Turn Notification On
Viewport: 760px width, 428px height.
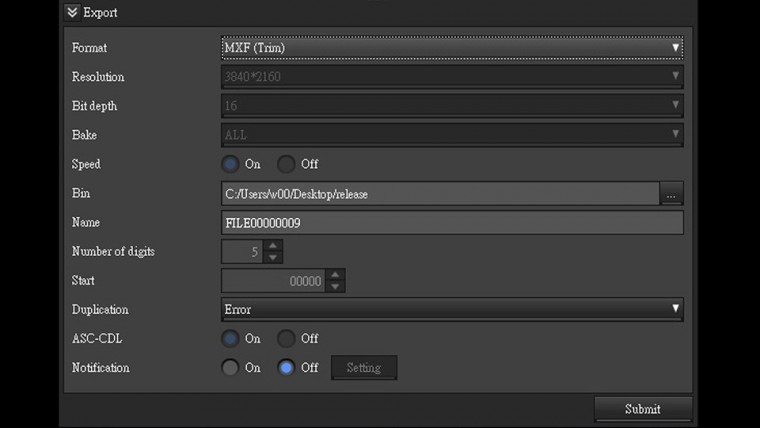230,368
